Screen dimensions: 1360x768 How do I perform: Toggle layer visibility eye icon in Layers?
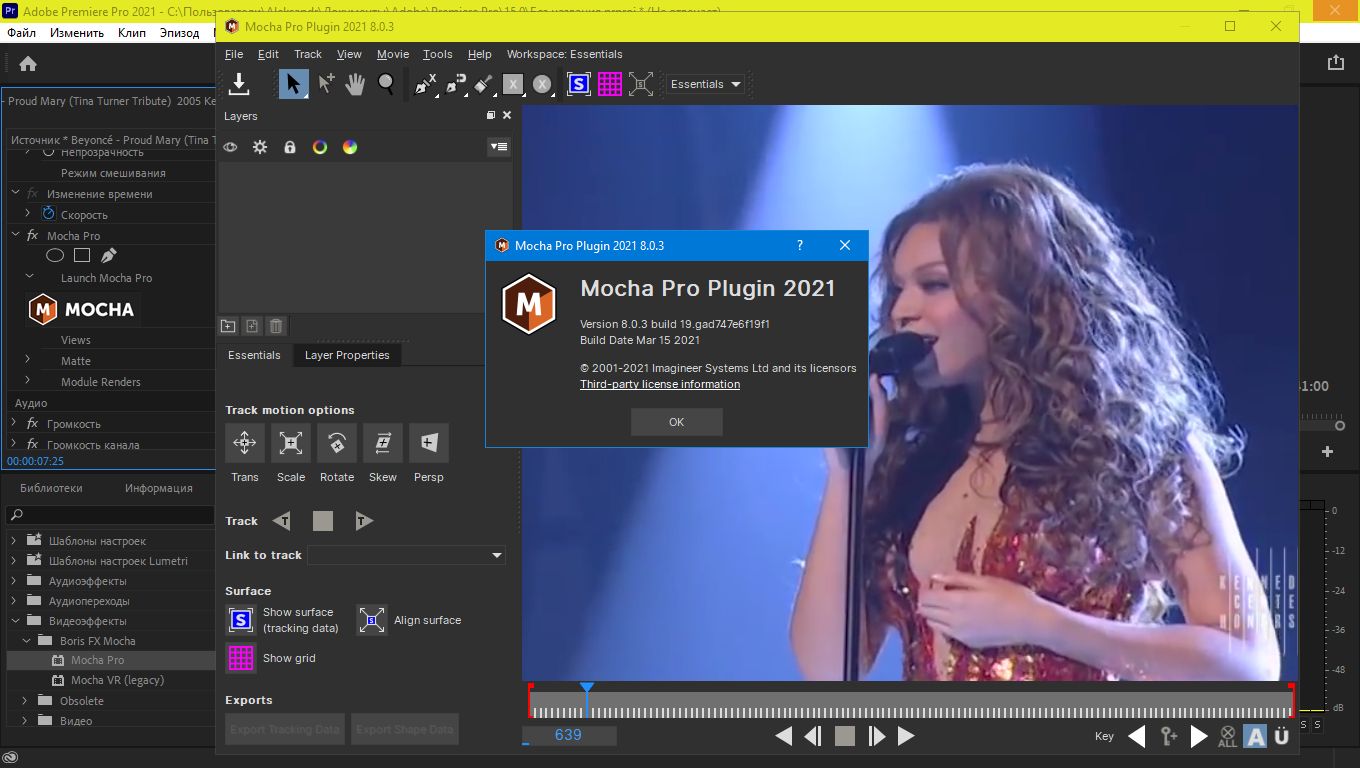coord(230,147)
